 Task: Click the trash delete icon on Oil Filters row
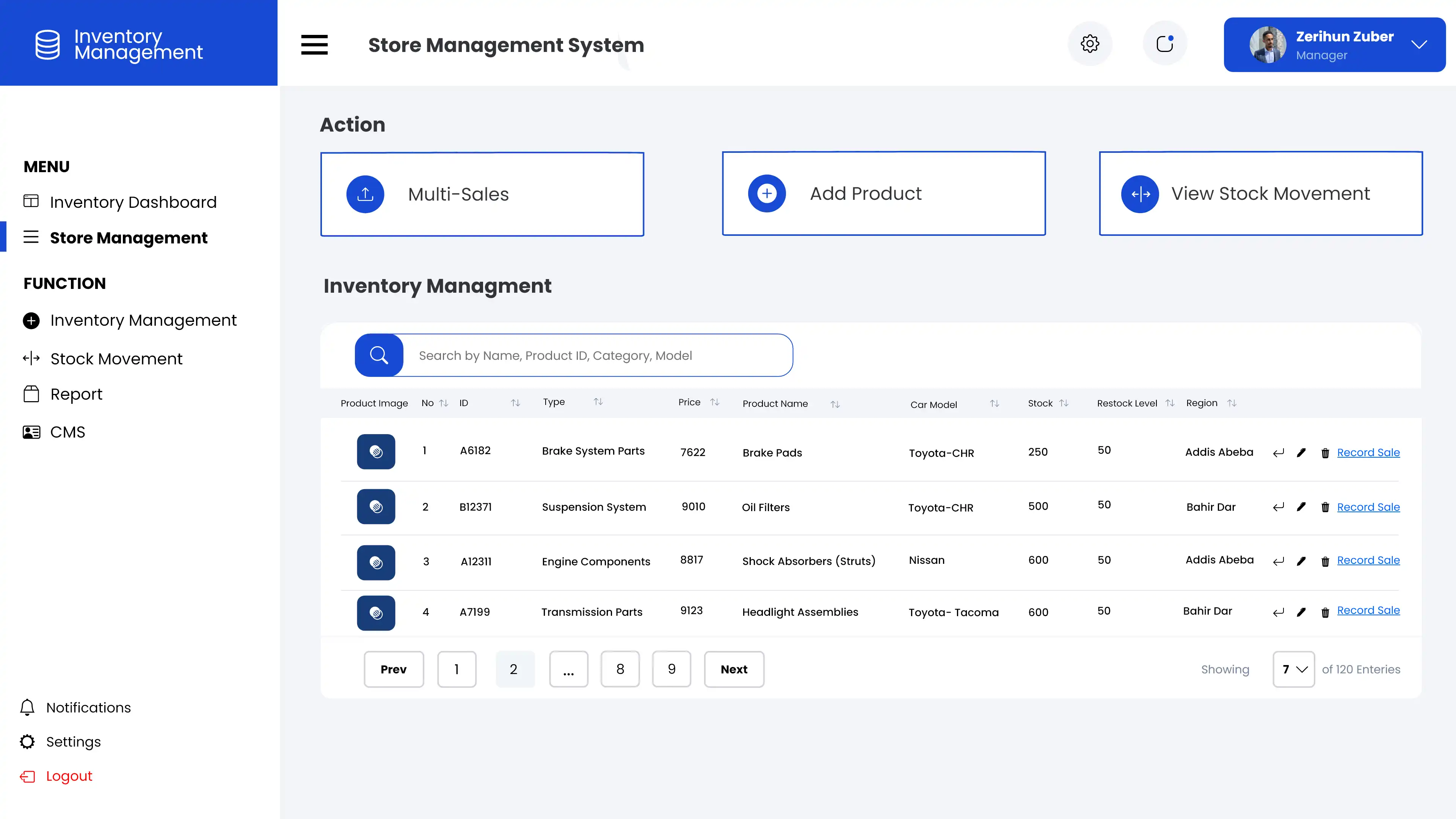(x=1326, y=507)
